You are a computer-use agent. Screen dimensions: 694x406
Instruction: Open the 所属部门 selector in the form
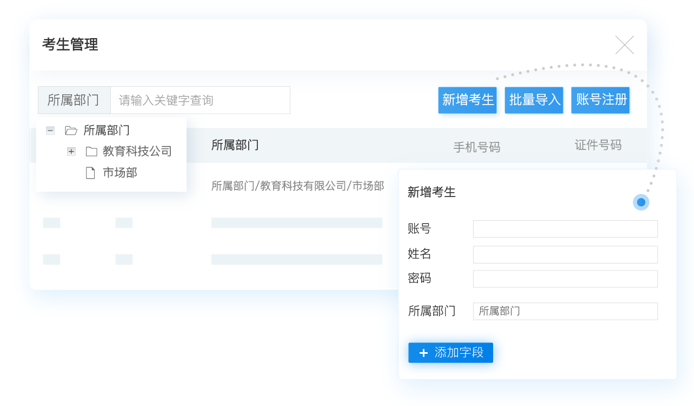tap(565, 311)
